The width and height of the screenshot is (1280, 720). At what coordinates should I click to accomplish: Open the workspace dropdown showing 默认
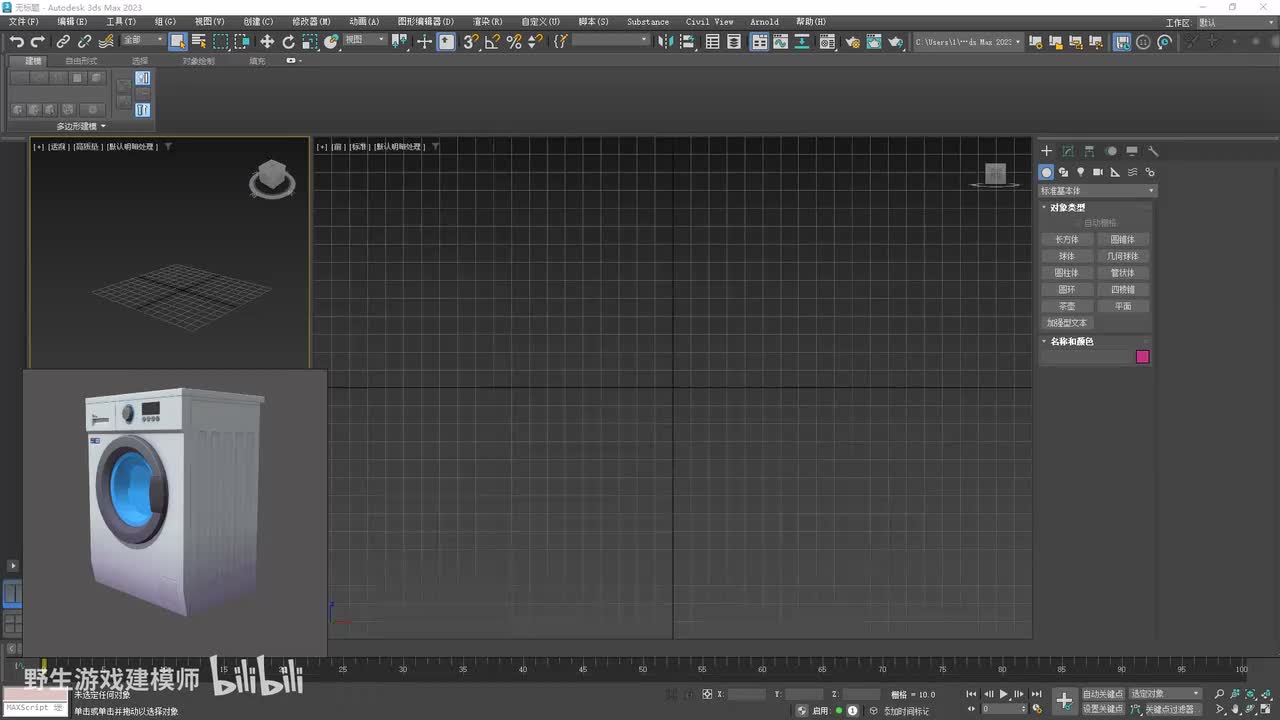tap(1235, 22)
